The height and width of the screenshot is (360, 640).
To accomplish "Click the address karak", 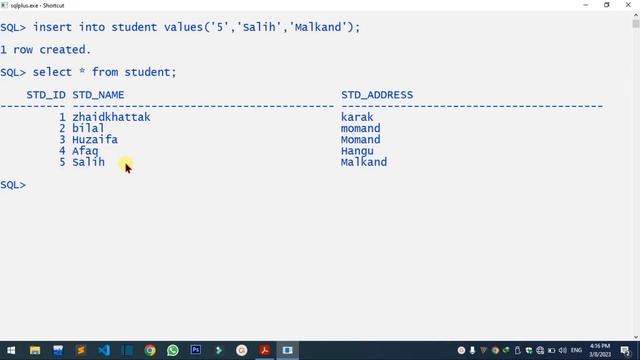I will point(357,117).
